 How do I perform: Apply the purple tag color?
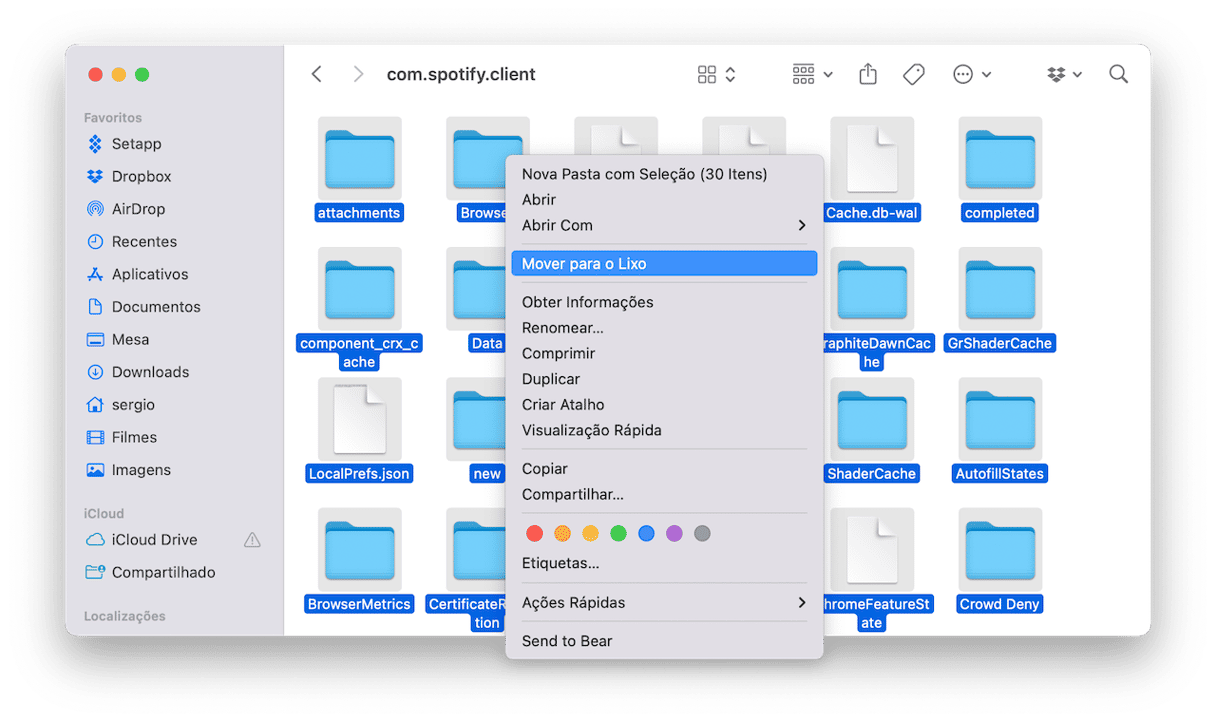(x=675, y=534)
